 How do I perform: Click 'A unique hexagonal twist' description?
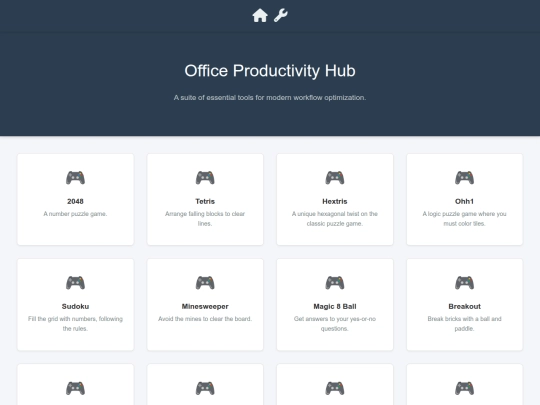[x=335, y=219]
